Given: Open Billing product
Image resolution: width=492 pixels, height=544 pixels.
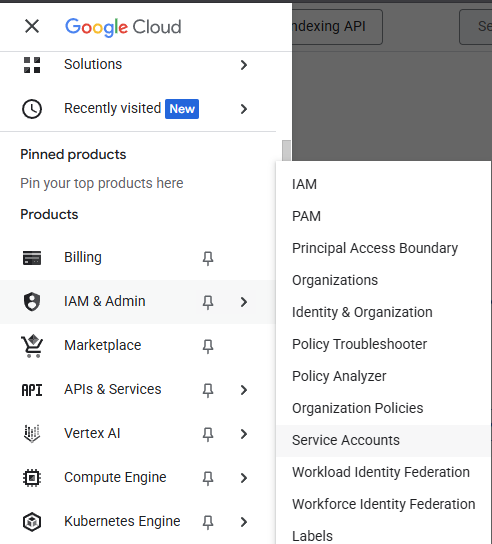Looking at the screenshot, I should coord(83,257).
